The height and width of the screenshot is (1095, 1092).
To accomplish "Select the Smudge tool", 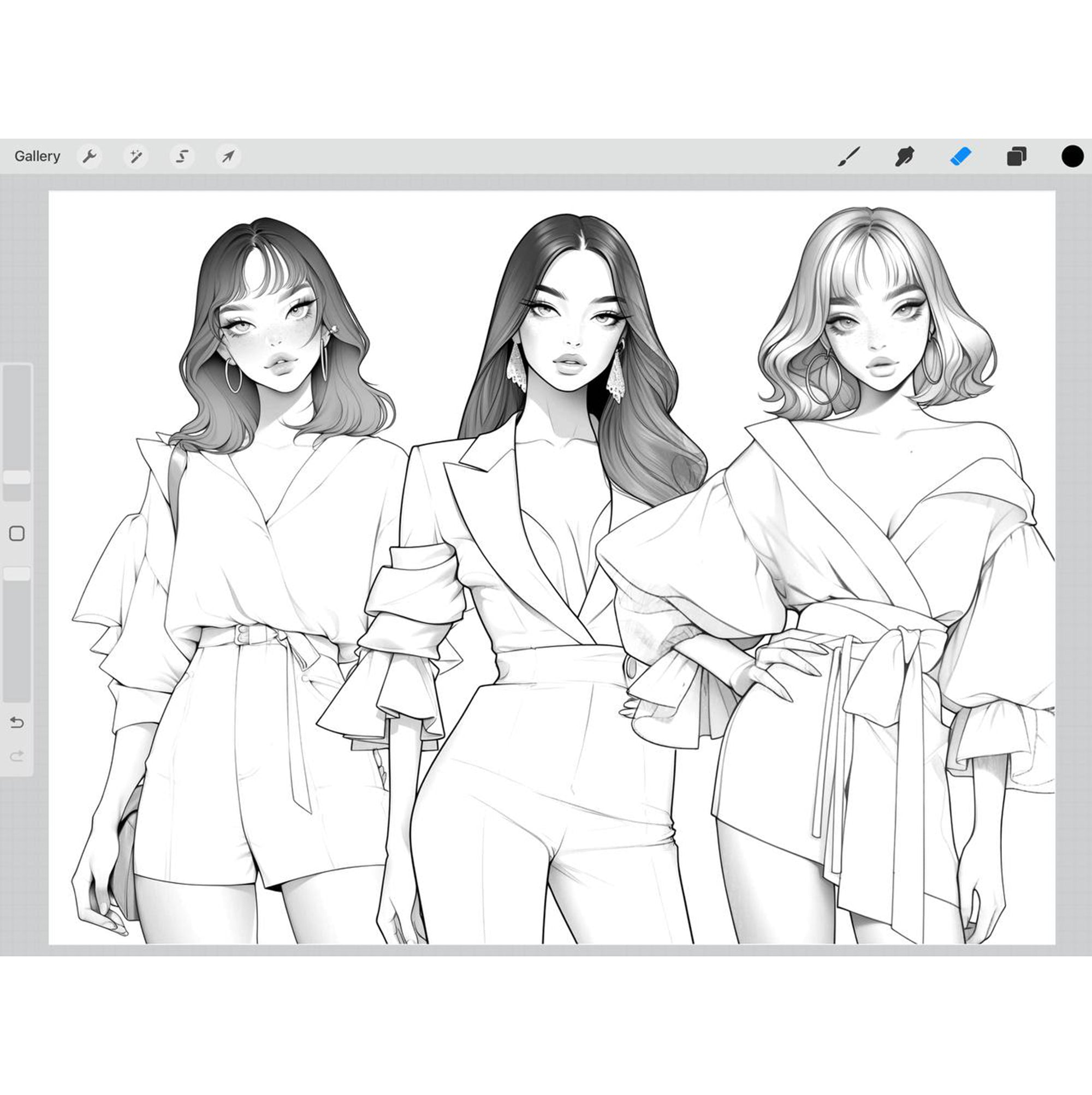I will point(904,157).
